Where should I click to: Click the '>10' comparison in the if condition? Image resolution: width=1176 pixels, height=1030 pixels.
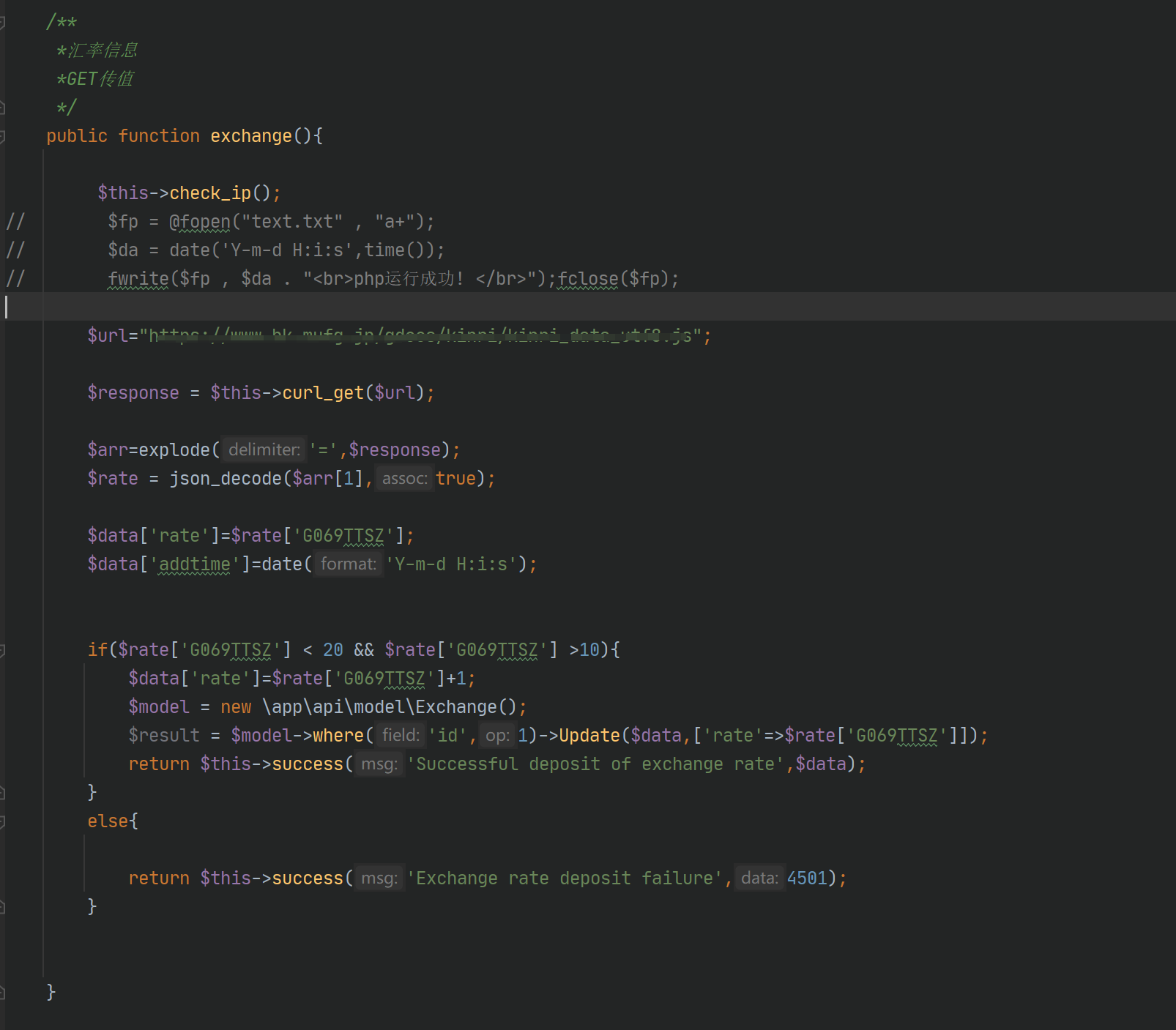tap(584, 649)
